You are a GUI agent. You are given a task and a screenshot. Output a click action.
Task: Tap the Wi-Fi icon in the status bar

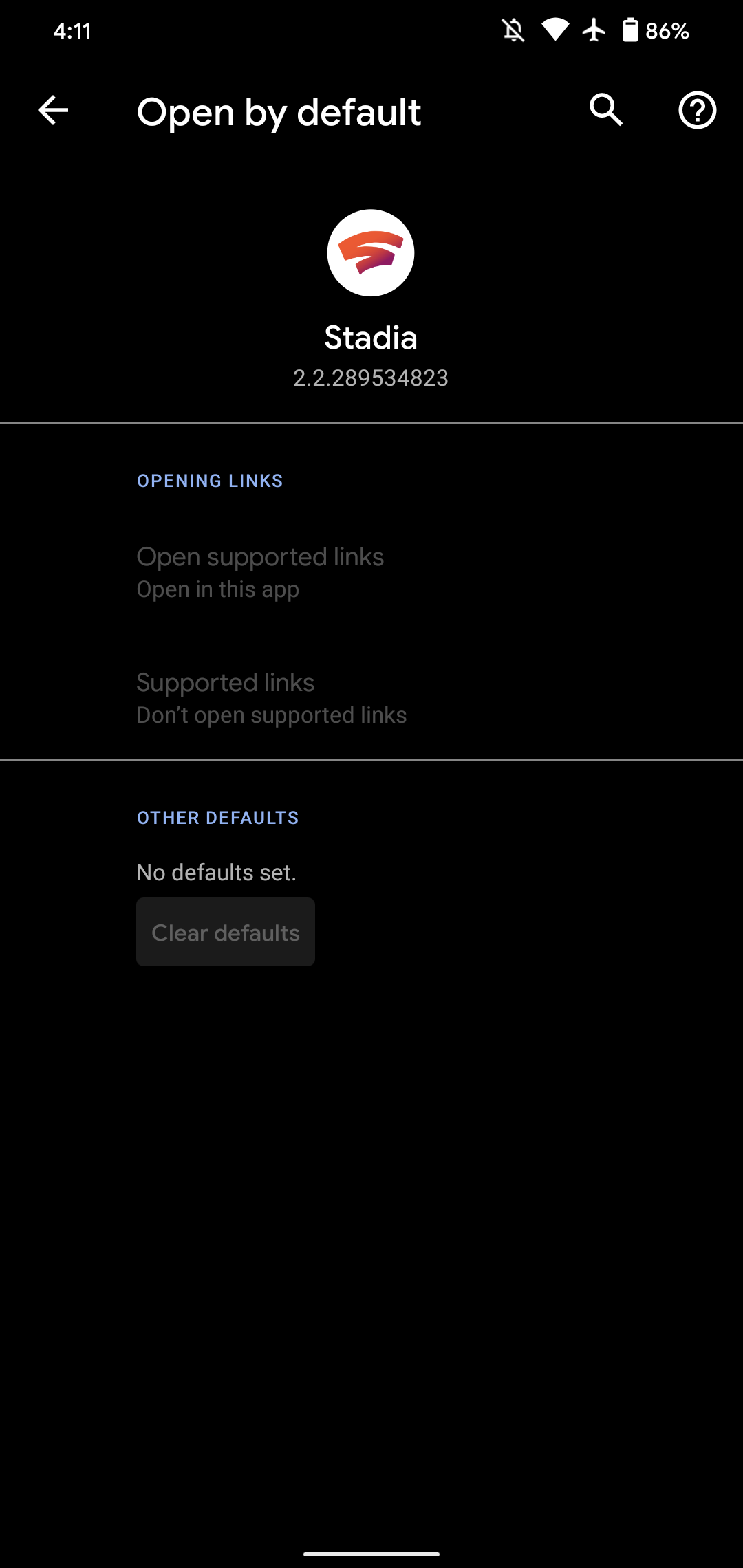[554, 29]
